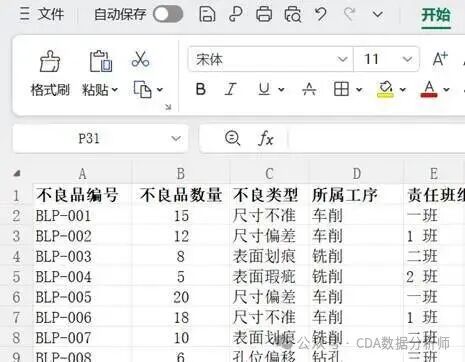Click the 所属工序 header cell
The image size is (465, 362).
pos(357,195)
